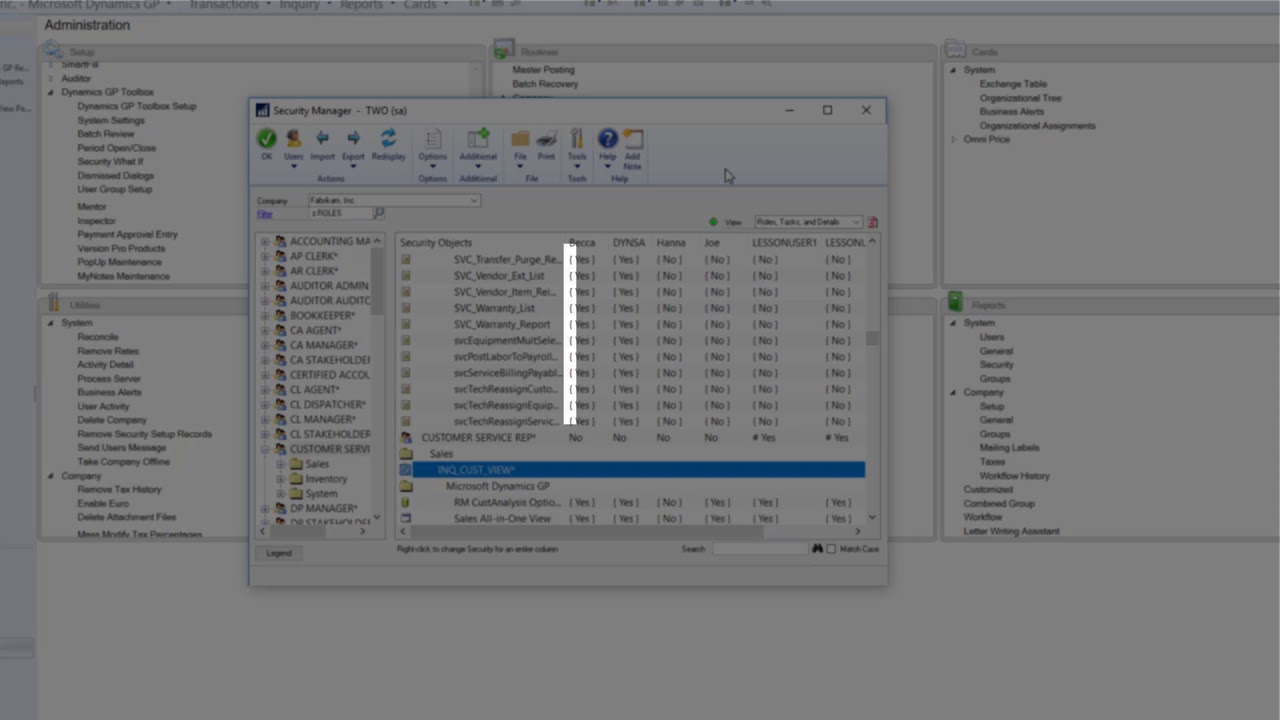Viewport: 1280px width, 720px height.
Task: Open the Users toolbar icon
Action: click(x=293, y=139)
